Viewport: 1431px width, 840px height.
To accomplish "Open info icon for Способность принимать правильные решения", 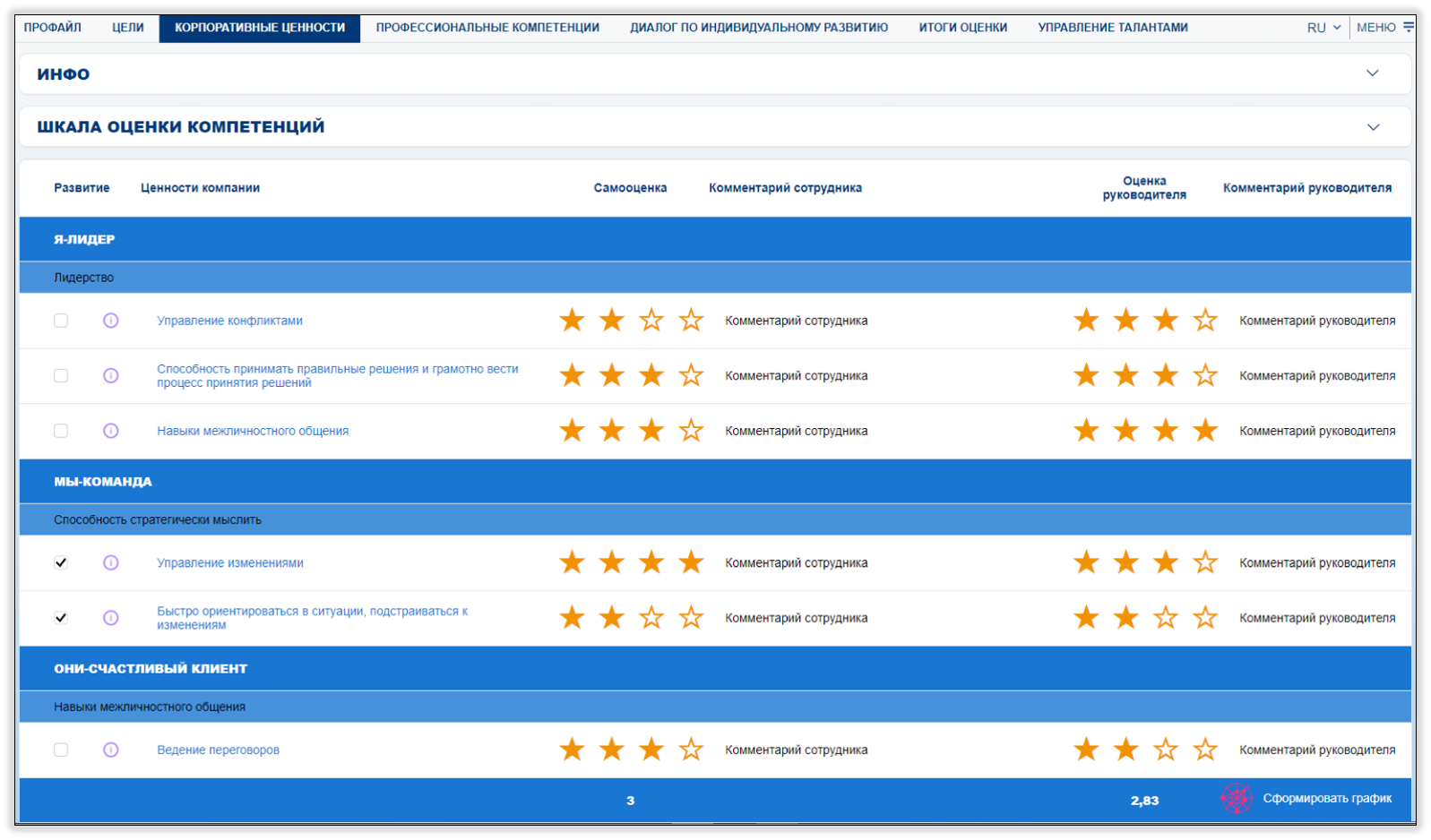I will tap(111, 375).
